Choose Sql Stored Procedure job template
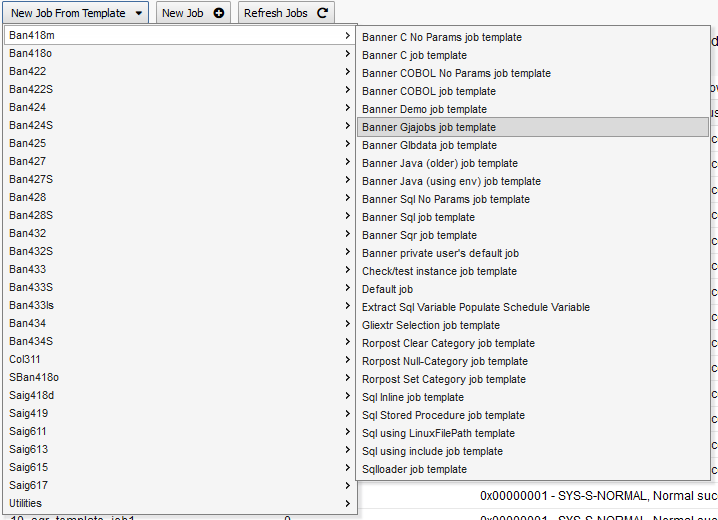 (443, 415)
